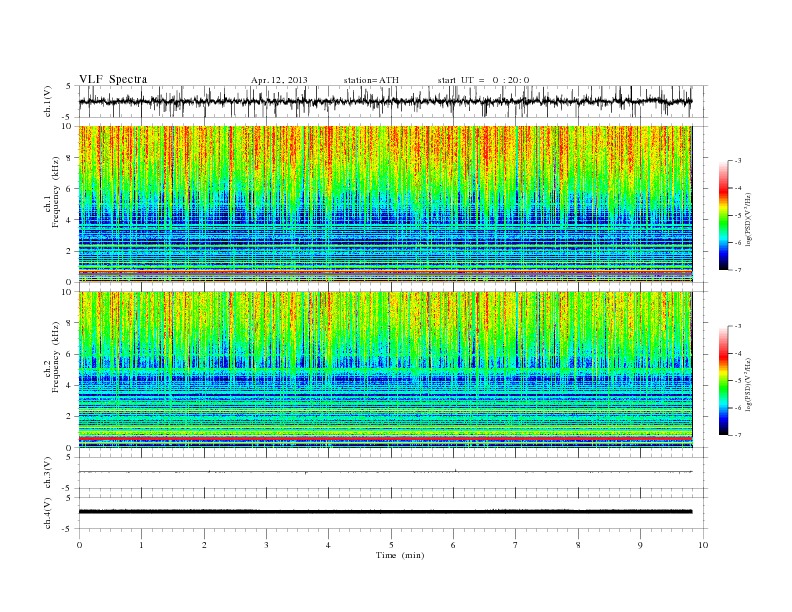Click the ch.1 PSD color bar
The height and width of the screenshot is (612, 792).
point(723,215)
